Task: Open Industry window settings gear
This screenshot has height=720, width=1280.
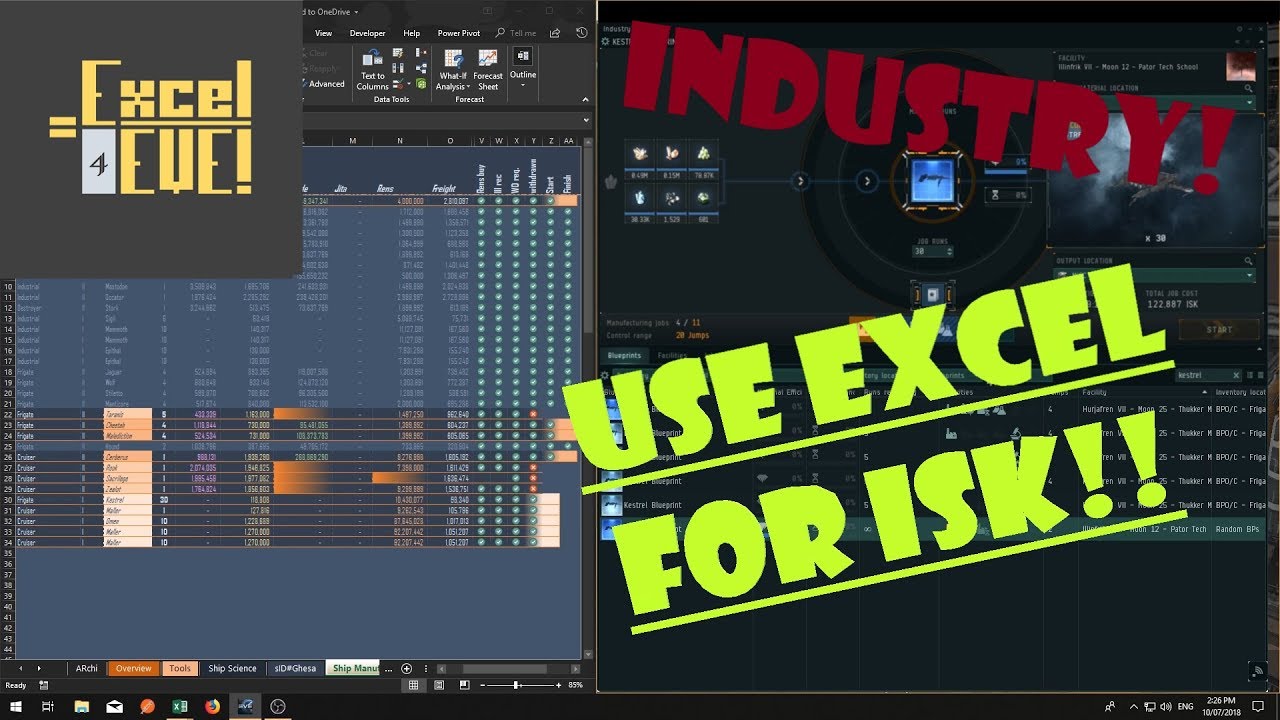Action: (x=605, y=41)
